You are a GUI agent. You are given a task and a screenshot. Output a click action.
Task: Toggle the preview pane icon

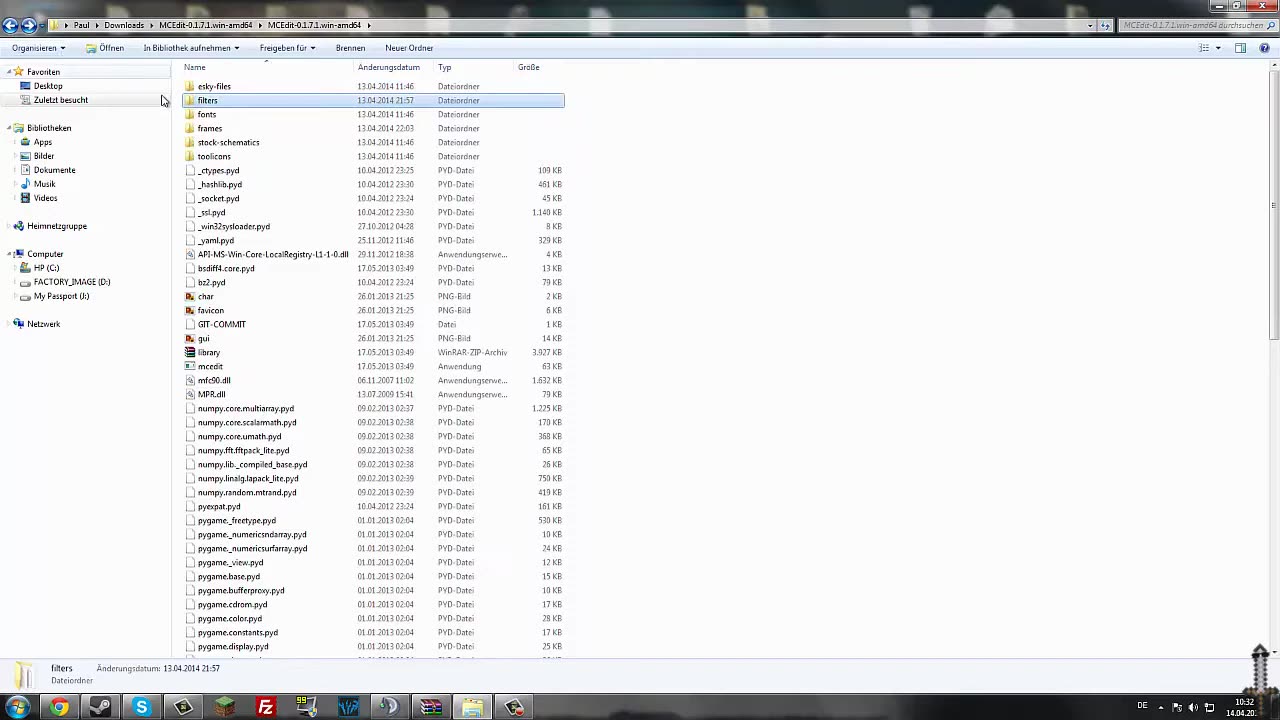1240,48
